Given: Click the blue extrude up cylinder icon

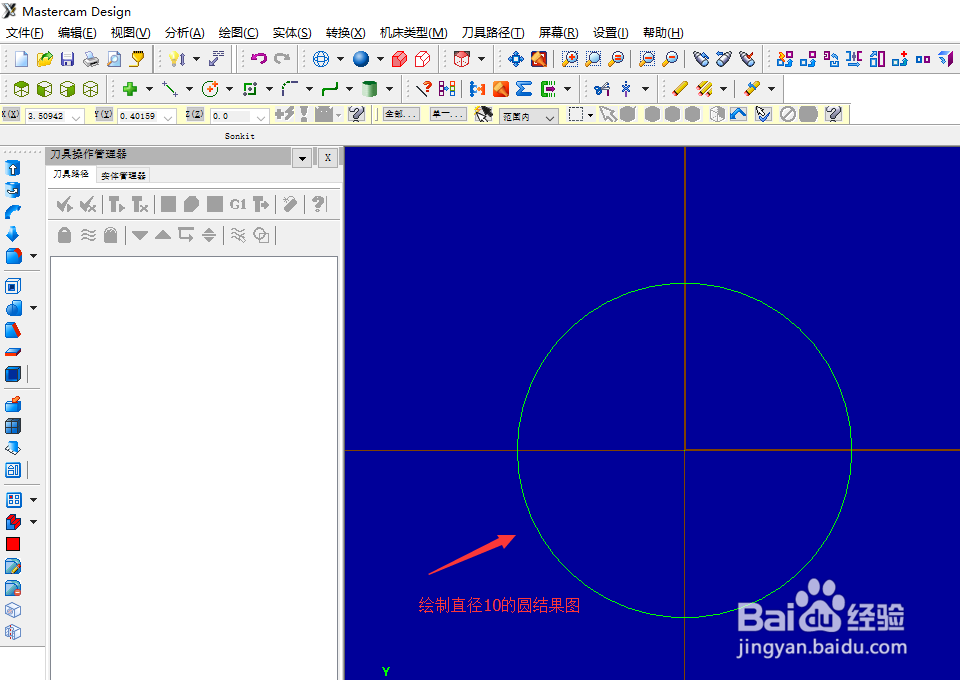Looking at the screenshot, I should [13, 168].
